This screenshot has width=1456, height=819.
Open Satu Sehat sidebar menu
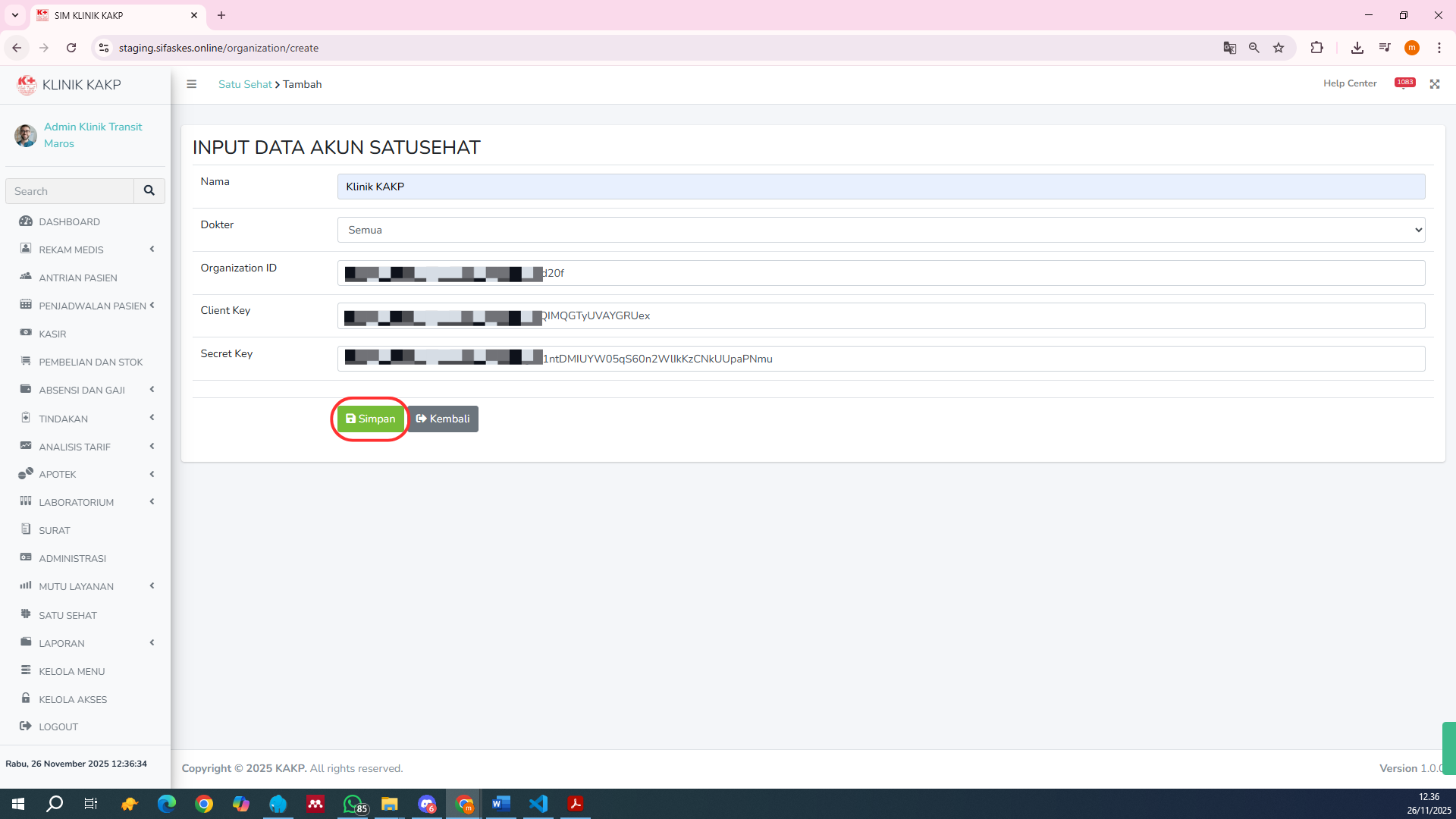click(x=67, y=615)
